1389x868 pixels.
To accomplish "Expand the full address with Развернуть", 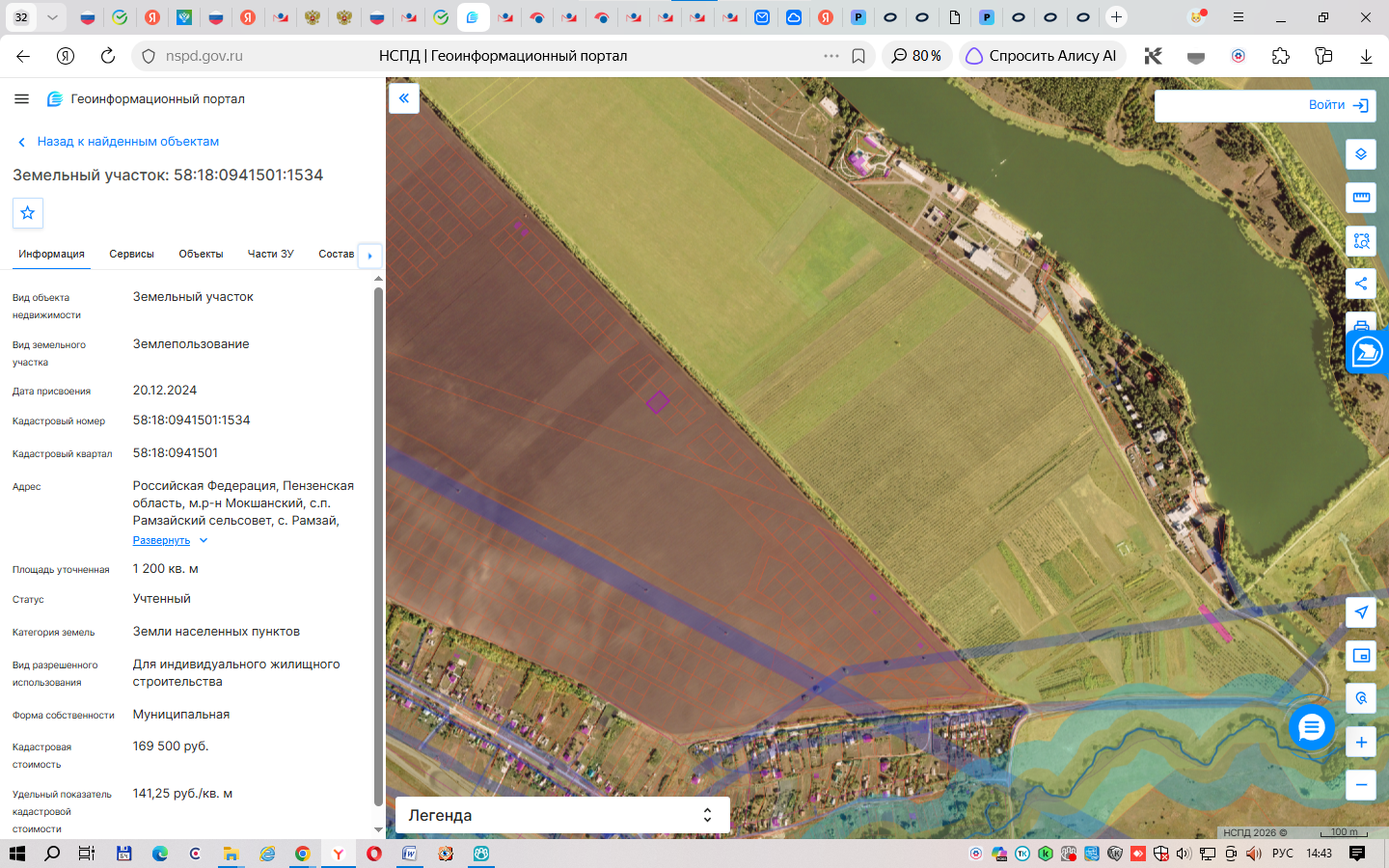I will click(x=170, y=540).
